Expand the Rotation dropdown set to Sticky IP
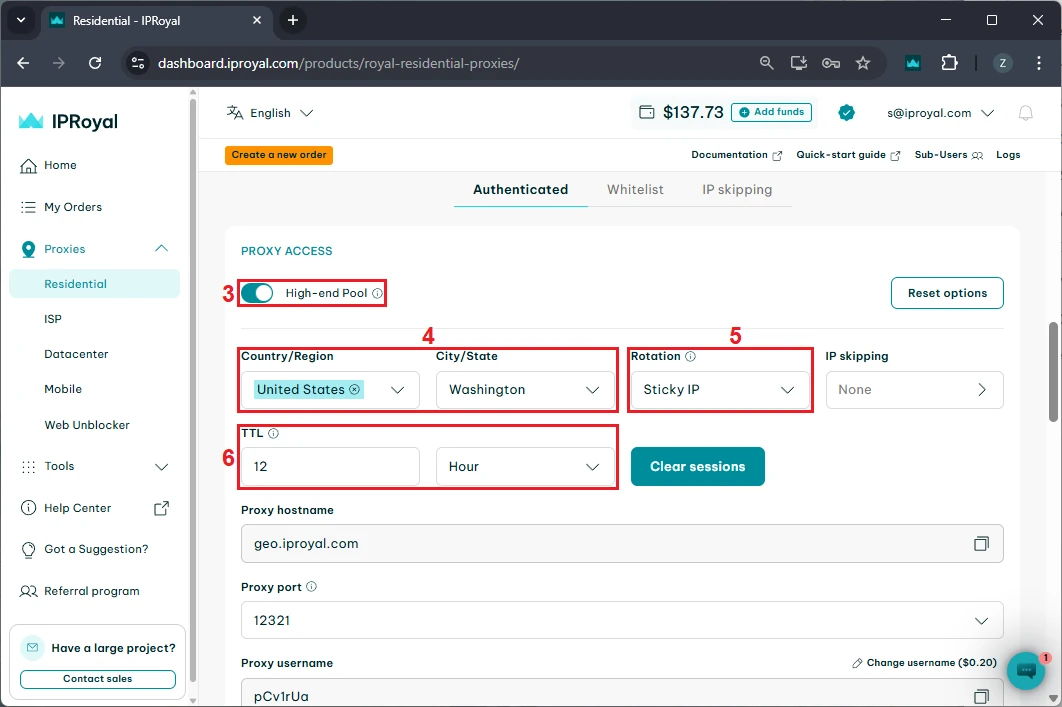This screenshot has height=707, width=1062. pos(719,390)
